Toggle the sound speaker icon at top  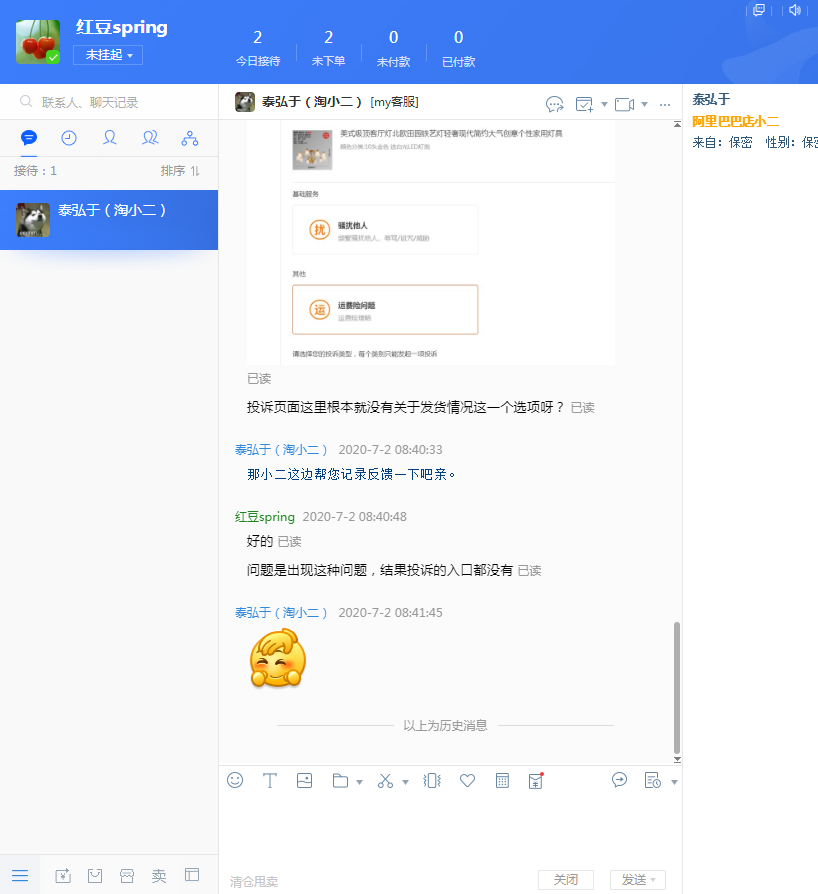pyautogui.click(x=795, y=10)
